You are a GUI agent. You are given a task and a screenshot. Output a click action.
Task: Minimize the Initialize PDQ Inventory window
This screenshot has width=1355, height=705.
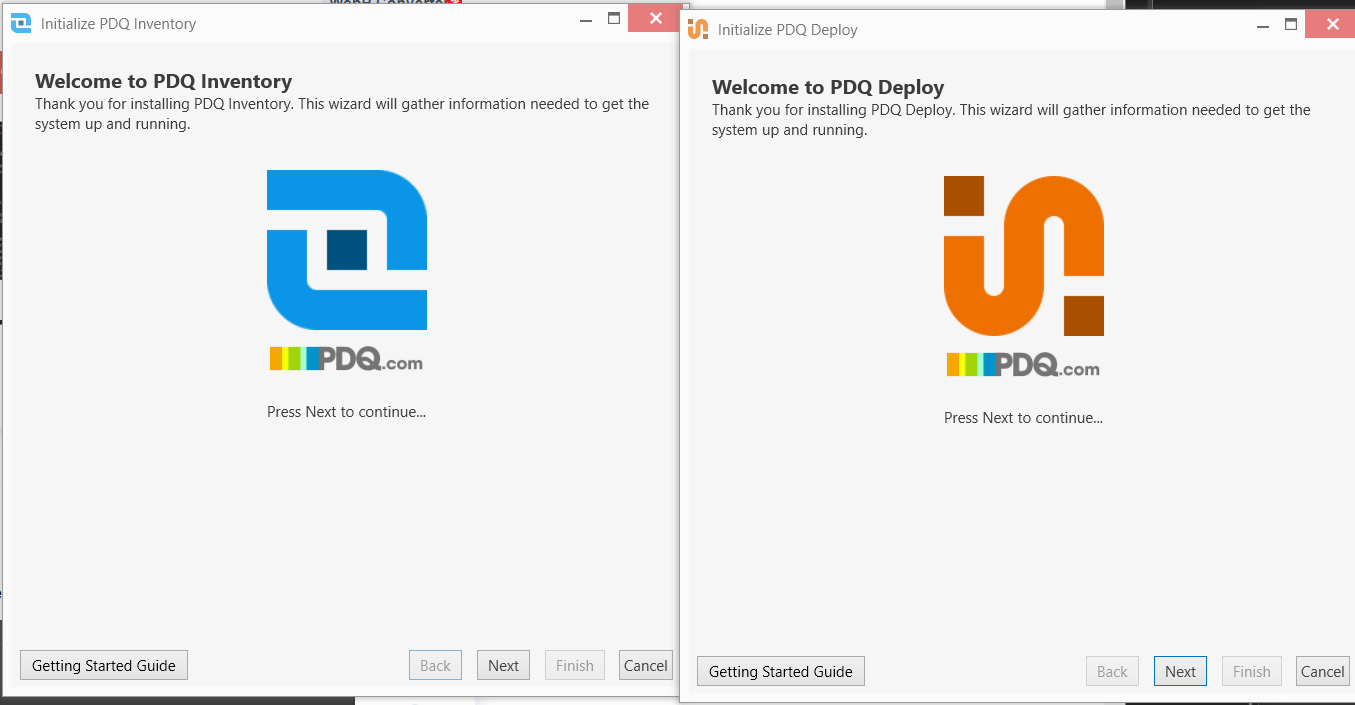(x=585, y=18)
